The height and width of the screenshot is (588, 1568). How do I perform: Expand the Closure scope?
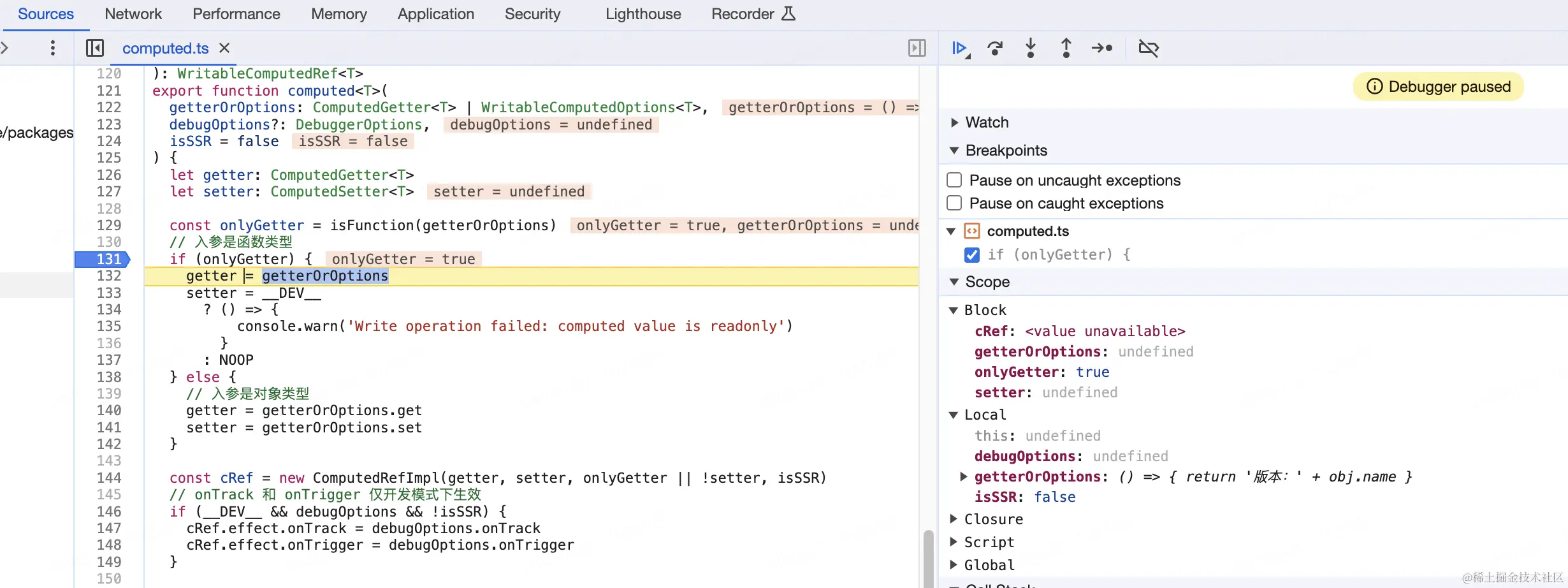[x=954, y=519]
